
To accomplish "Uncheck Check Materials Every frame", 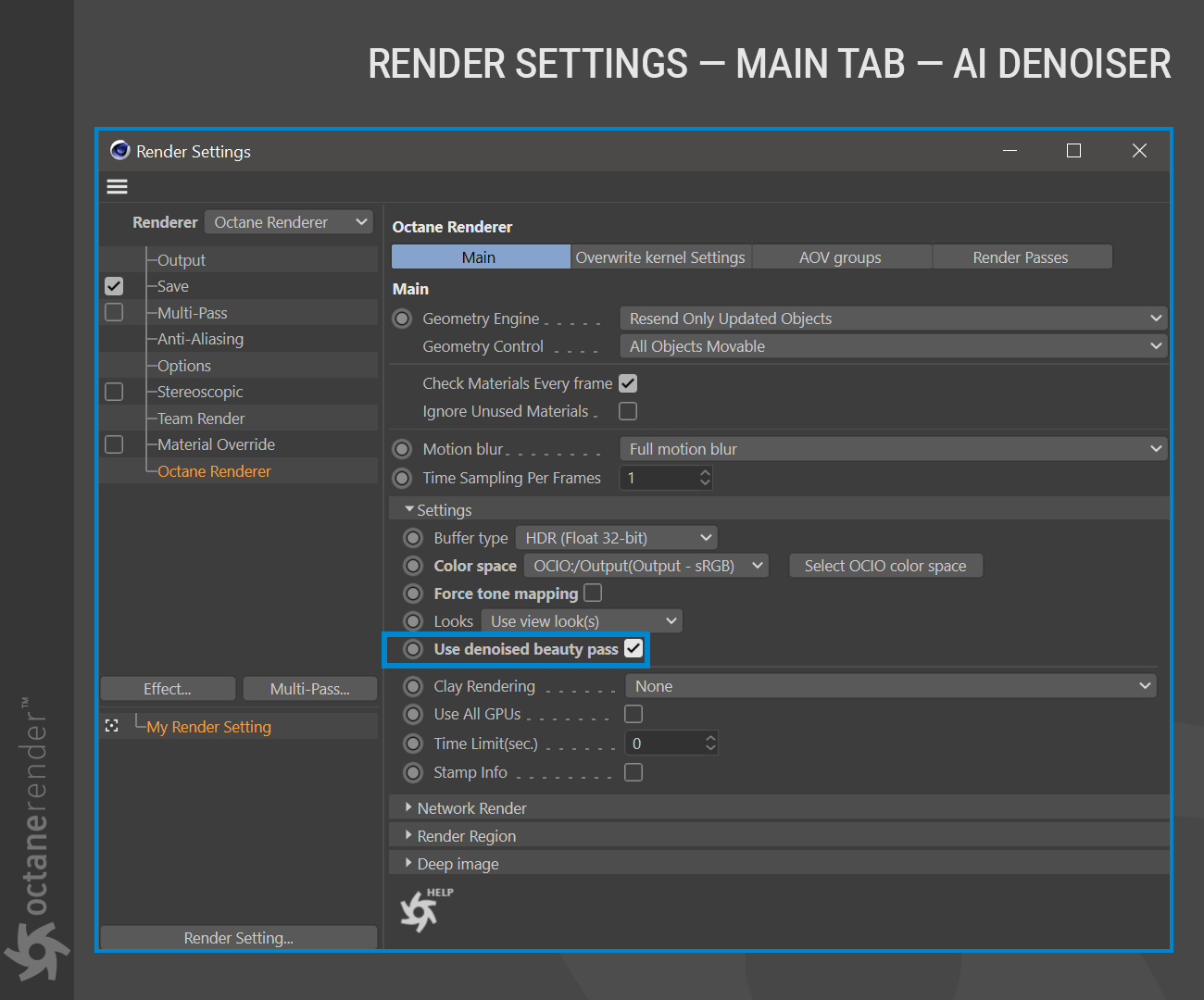I will tap(628, 383).
